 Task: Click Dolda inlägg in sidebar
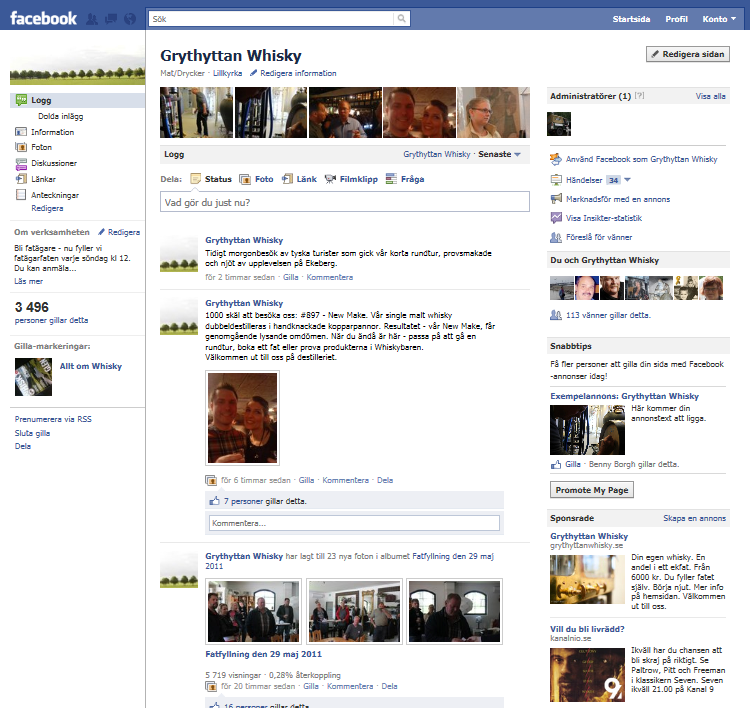(x=60, y=116)
